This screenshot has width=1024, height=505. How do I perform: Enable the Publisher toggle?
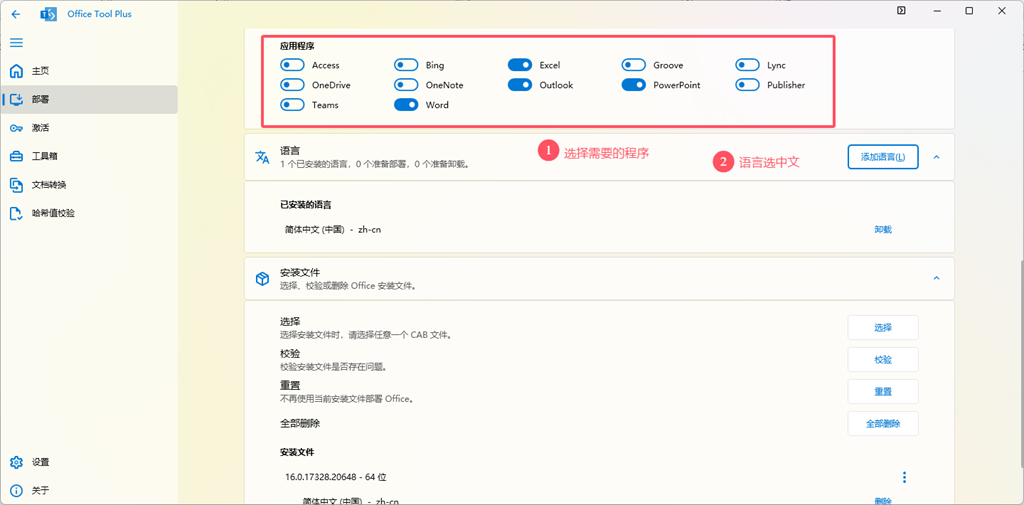point(747,84)
